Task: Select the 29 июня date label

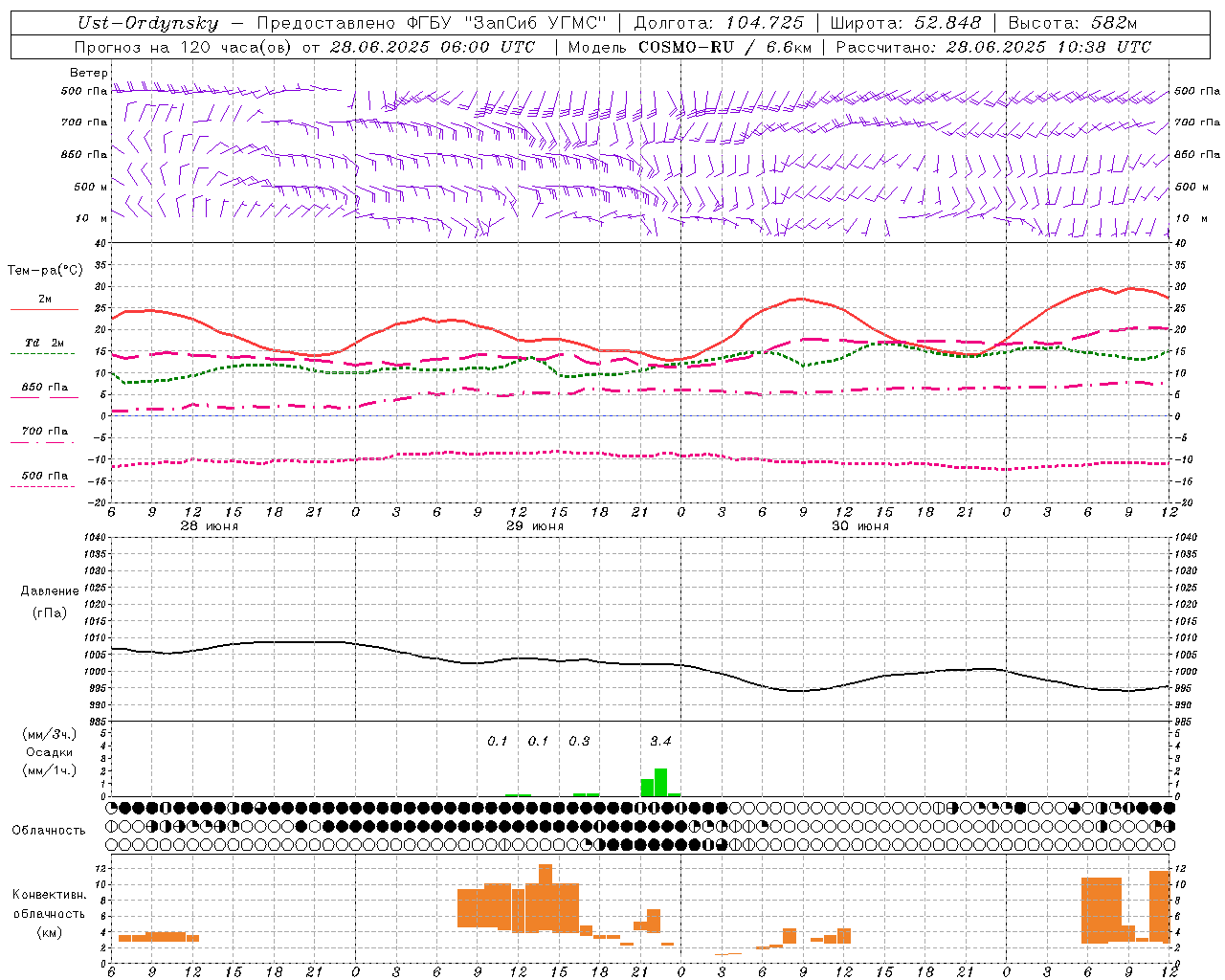Action: [x=535, y=526]
